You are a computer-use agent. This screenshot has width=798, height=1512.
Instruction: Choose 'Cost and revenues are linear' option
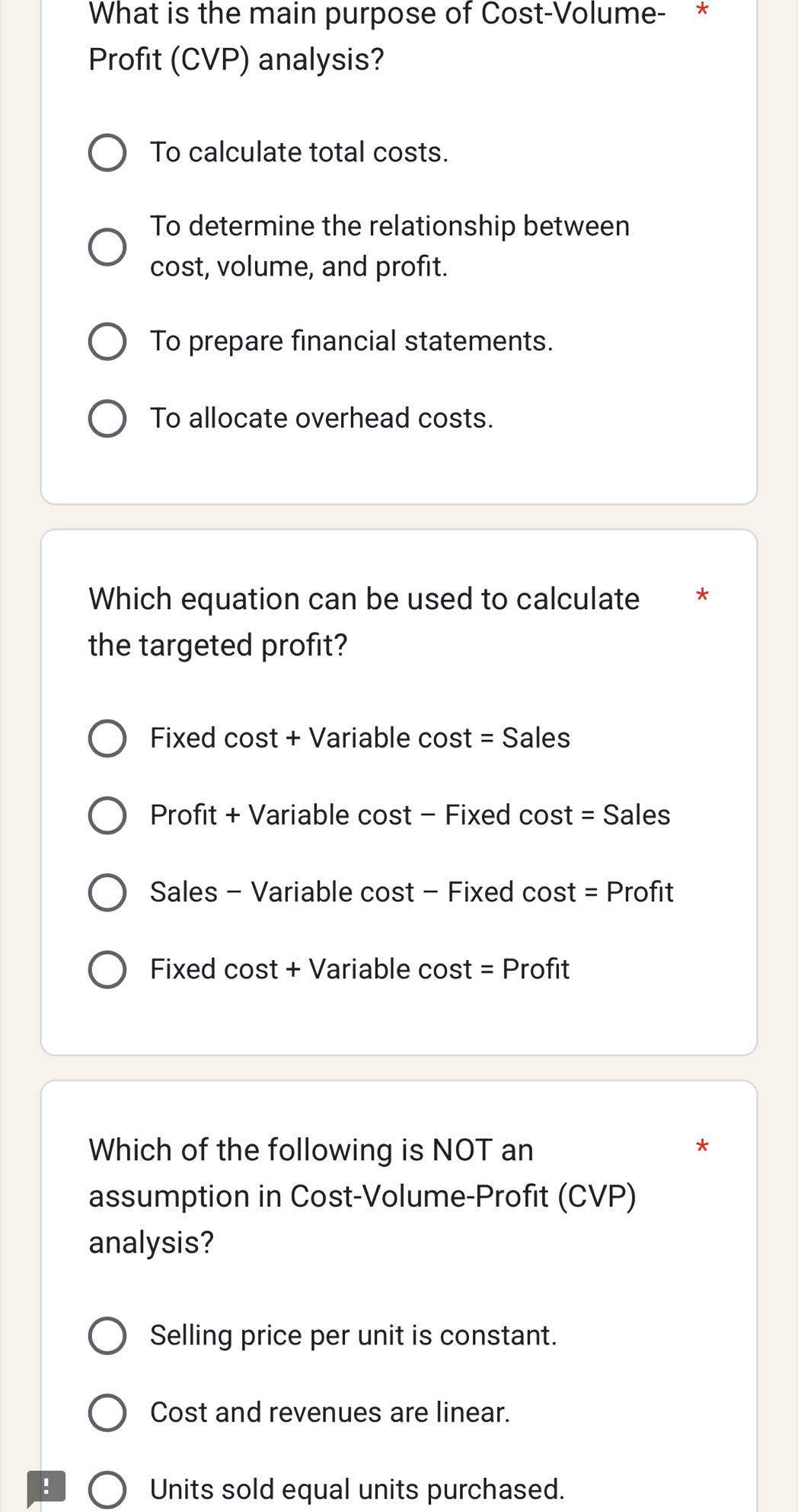pyautogui.click(x=107, y=1413)
